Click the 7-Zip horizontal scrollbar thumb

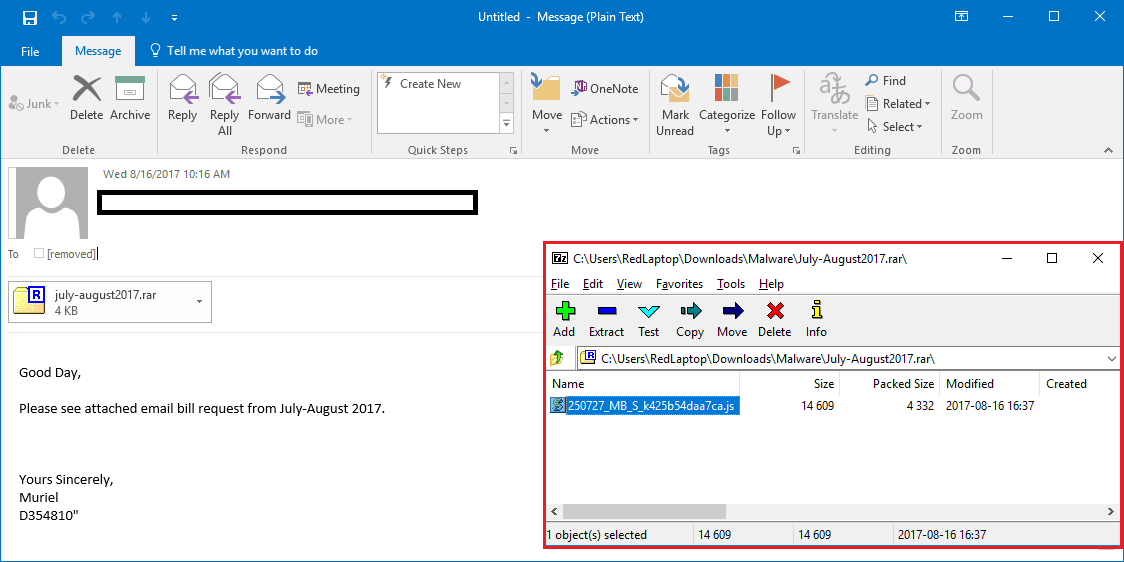644,511
